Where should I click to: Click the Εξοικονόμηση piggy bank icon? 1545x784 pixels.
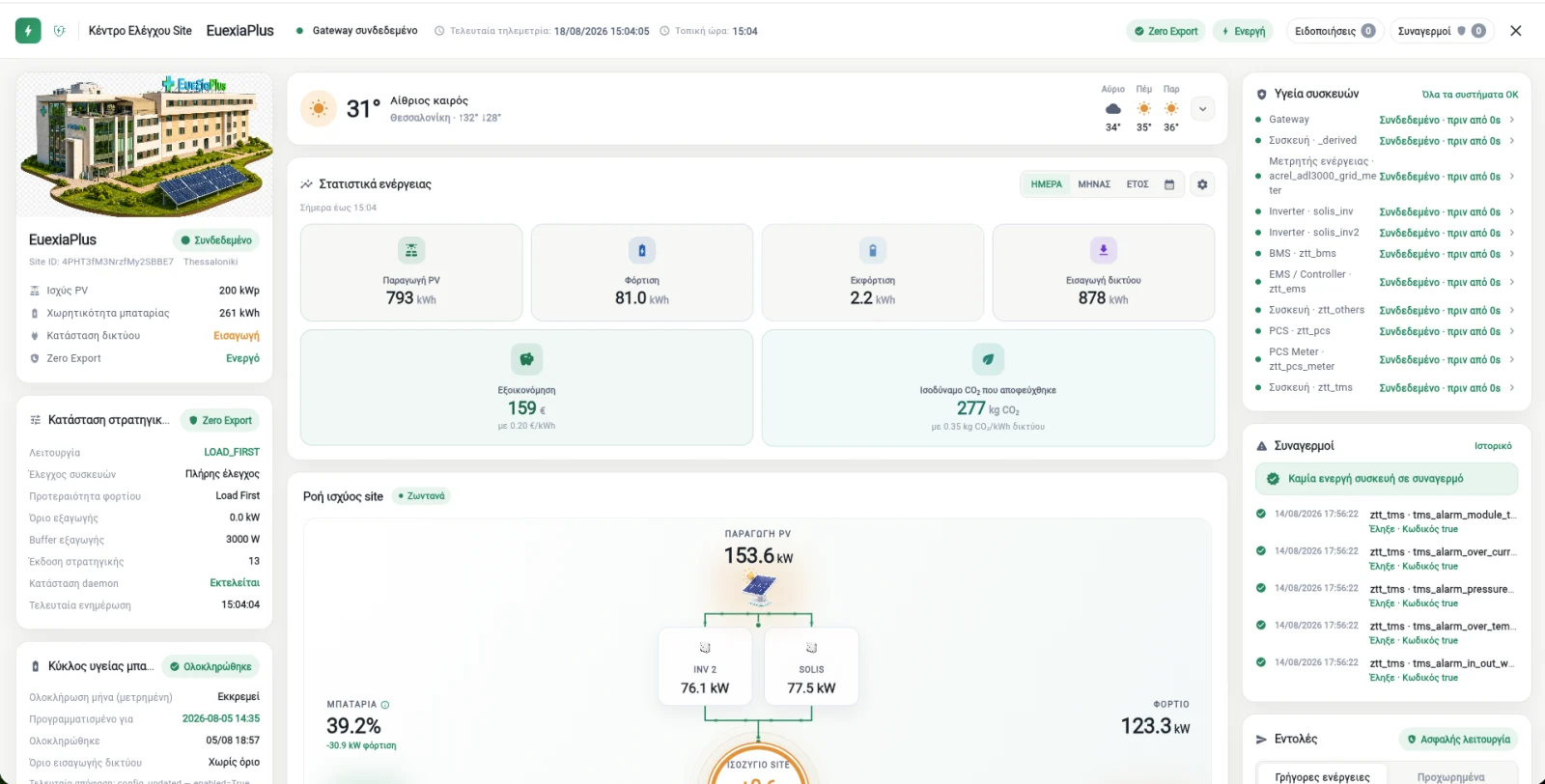pyautogui.click(x=526, y=359)
